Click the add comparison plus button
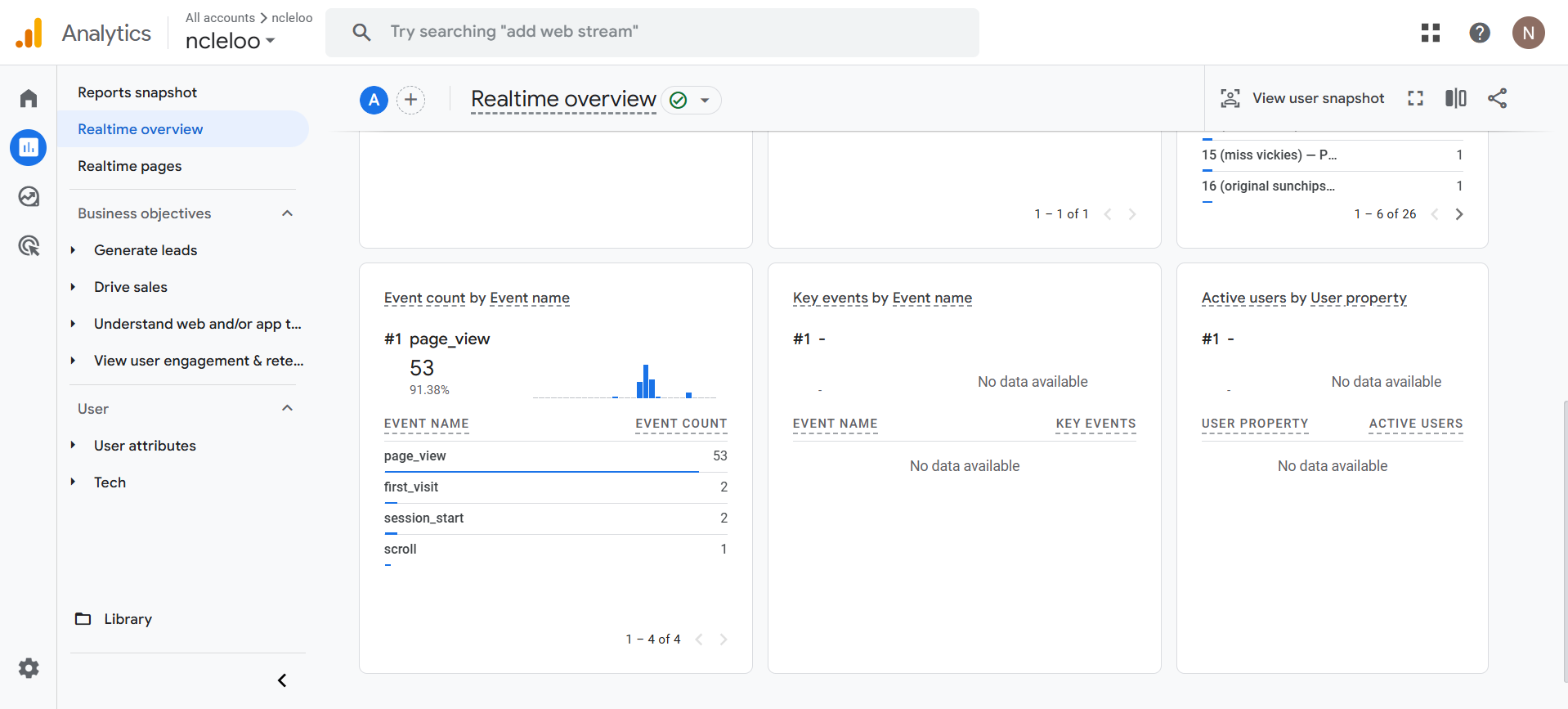Viewport: 1568px width, 709px height. 410,100
